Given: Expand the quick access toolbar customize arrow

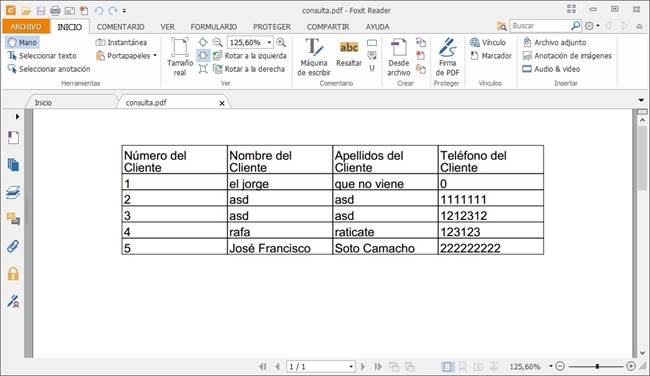Looking at the screenshot, I should coord(124,11).
